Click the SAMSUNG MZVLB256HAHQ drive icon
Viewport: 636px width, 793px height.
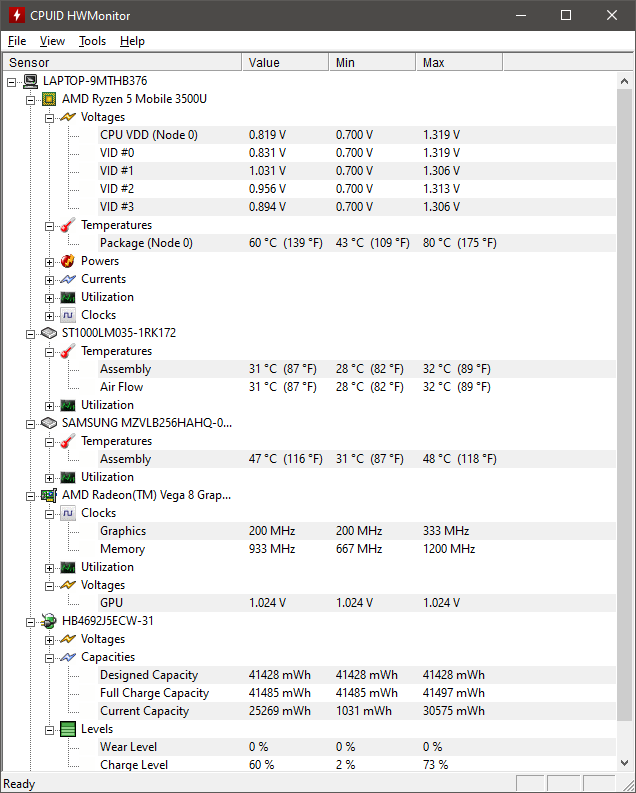(x=49, y=423)
